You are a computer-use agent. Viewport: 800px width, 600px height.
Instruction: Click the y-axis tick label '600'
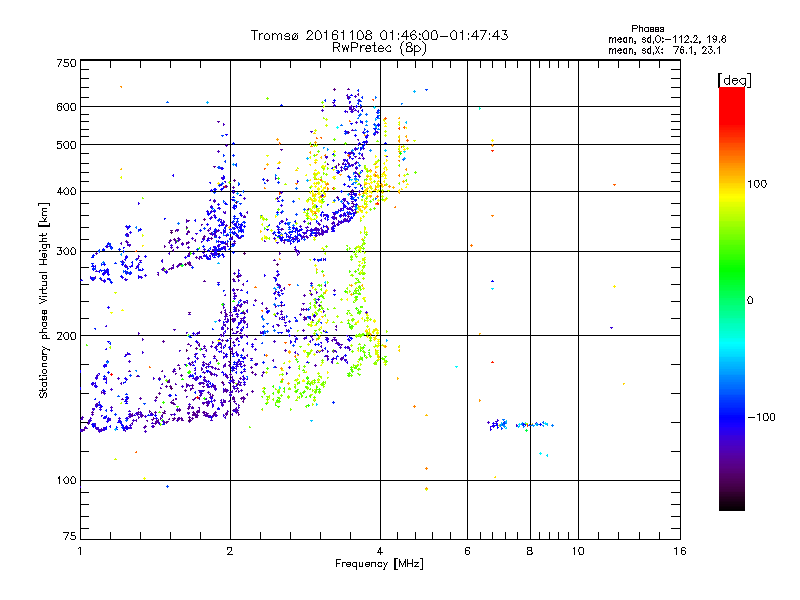click(x=66, y=107)
